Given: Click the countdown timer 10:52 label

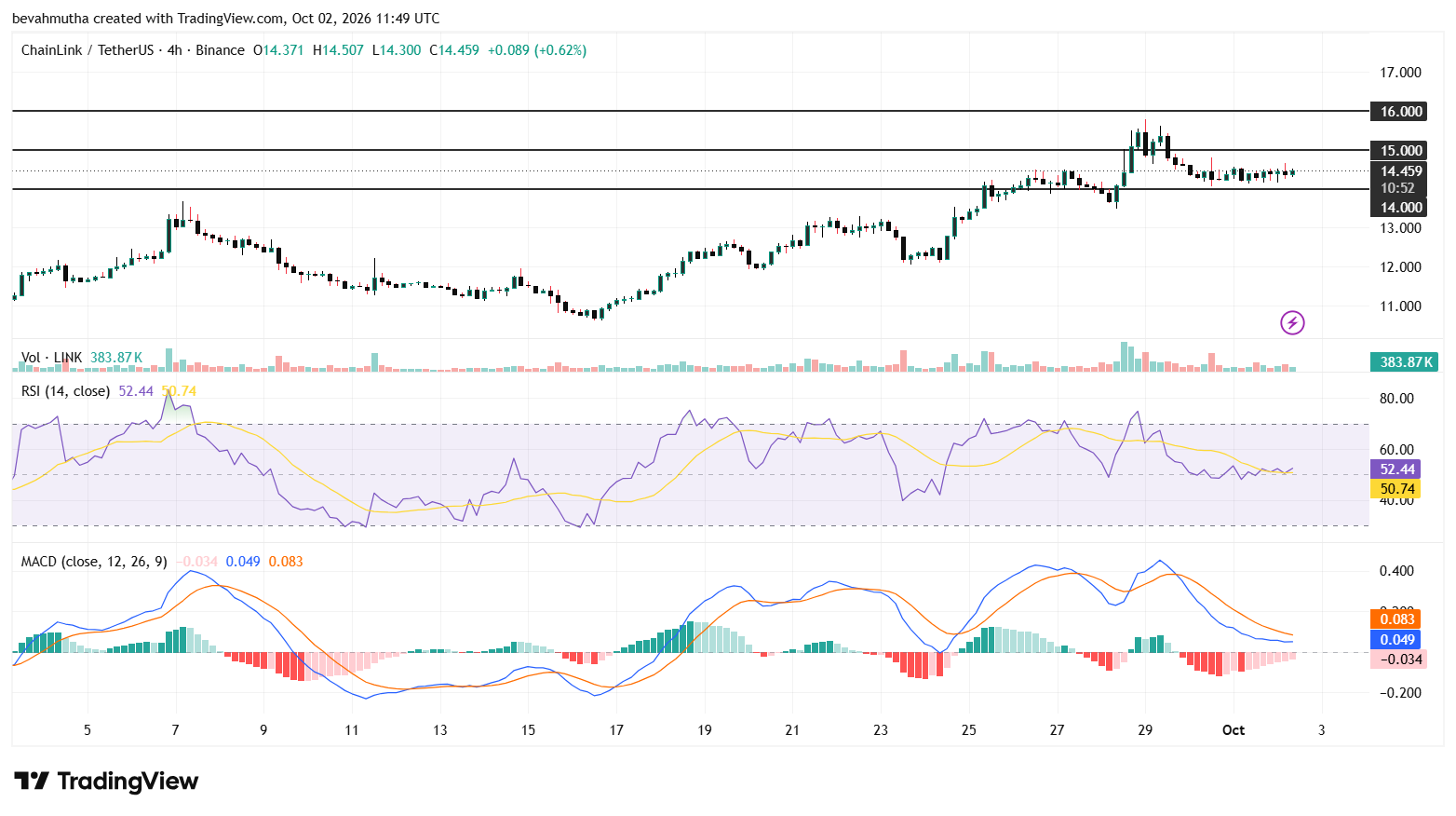Looking at the screenshot, I should coord(1397,188).
